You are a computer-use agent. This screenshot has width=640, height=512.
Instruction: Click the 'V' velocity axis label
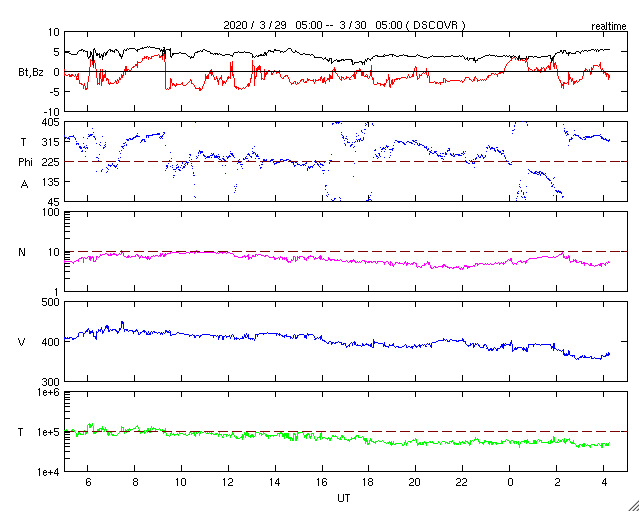click(22, 342)
